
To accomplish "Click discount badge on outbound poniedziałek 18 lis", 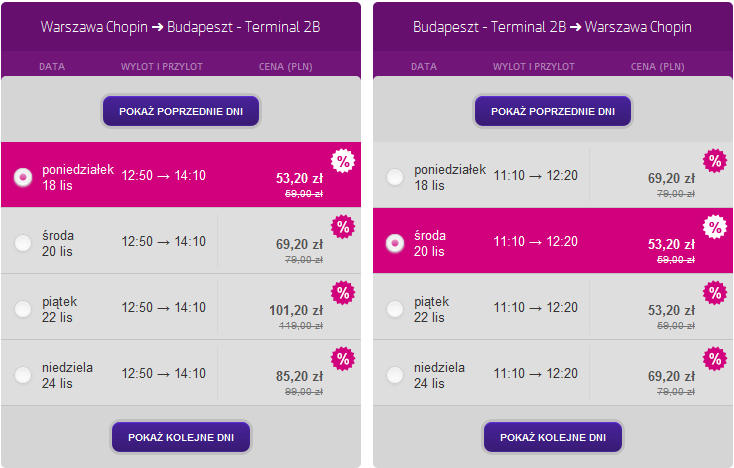I will pos(343,161).
